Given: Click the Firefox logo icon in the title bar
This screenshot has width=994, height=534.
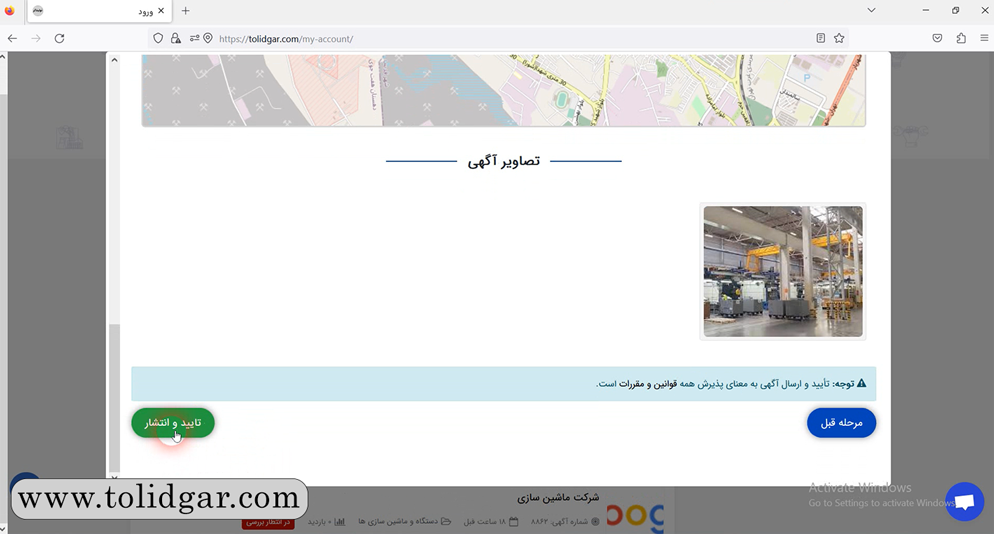Looking at the screenshot, I should click(x=10, y=11).
